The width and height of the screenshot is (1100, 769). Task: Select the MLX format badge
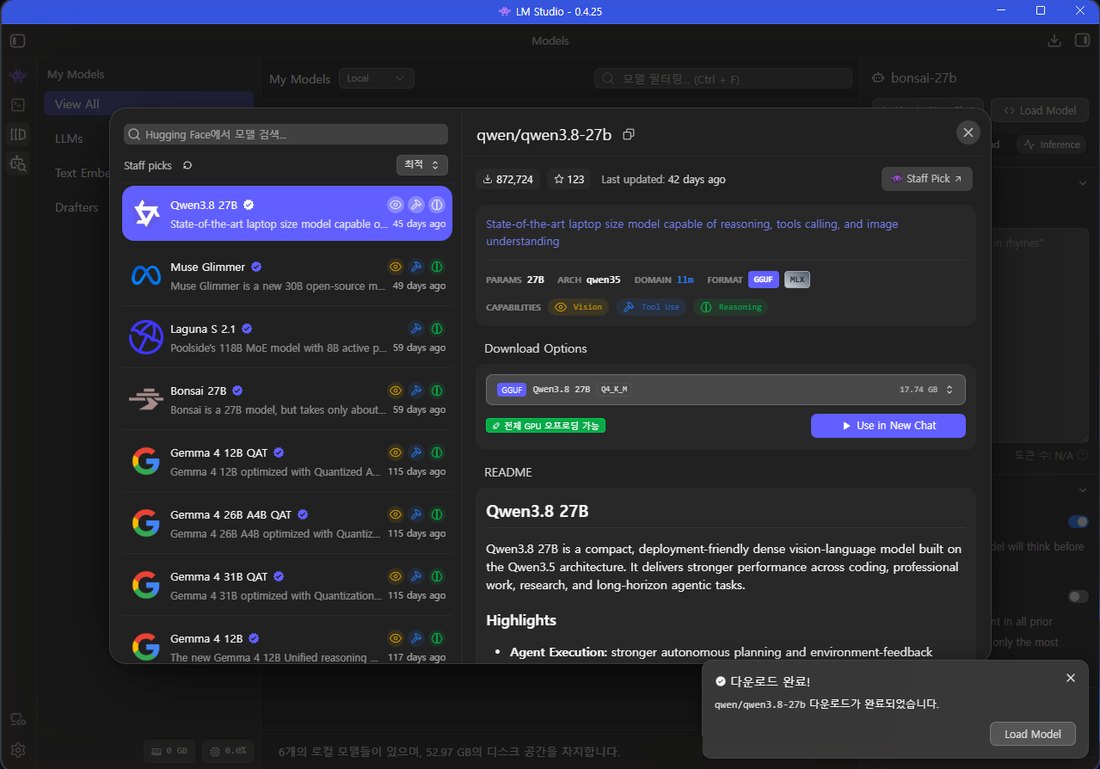pos(797,279)
